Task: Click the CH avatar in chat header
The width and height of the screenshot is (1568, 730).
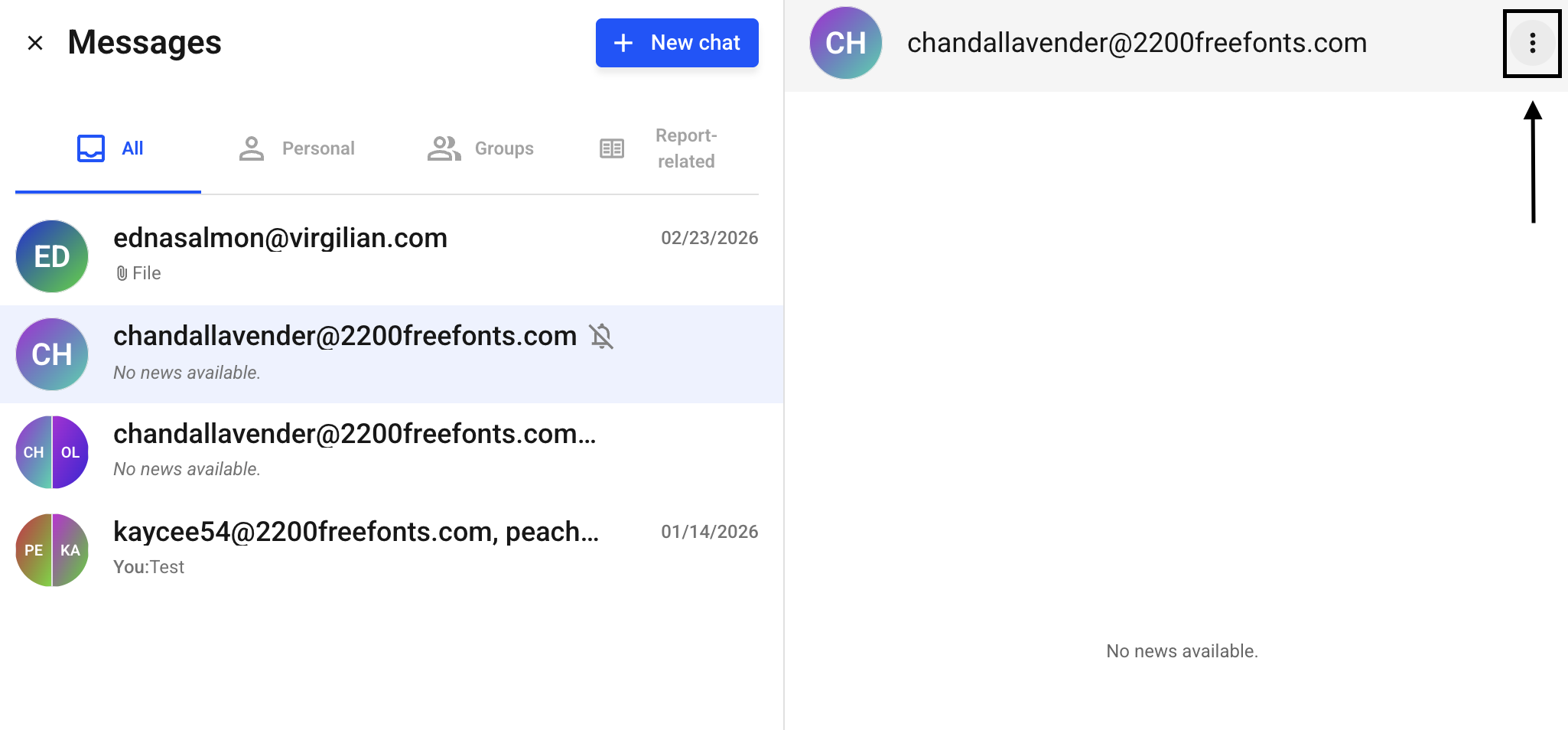Action: [845, 43]
